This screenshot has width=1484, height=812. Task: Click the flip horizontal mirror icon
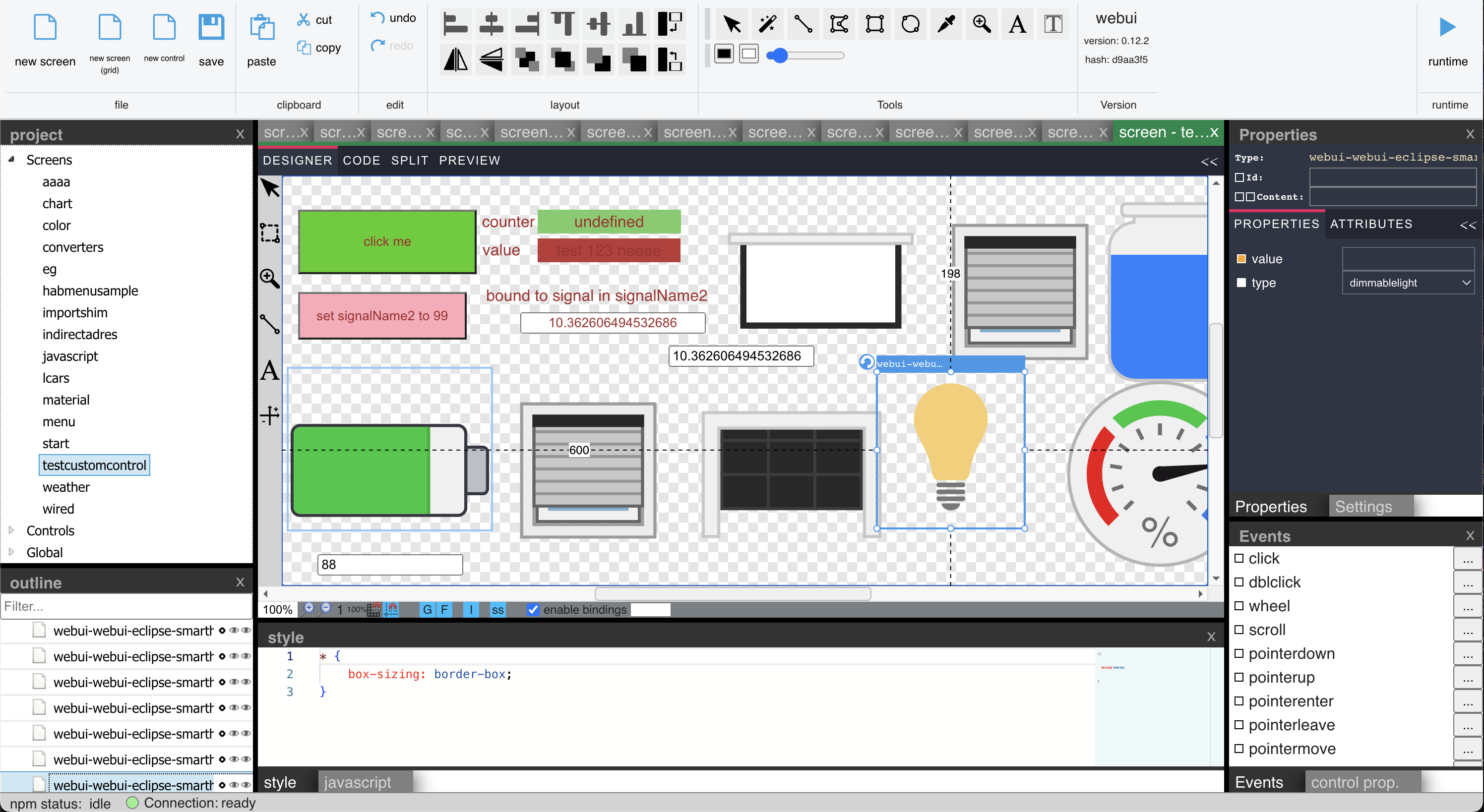[456, 59]
